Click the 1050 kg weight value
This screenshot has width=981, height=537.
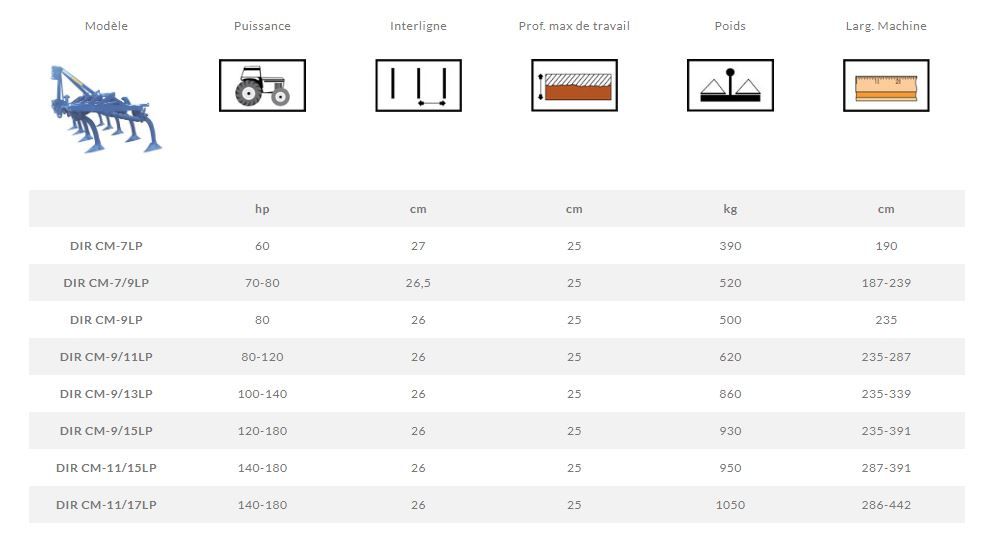(x=730, y=505)
